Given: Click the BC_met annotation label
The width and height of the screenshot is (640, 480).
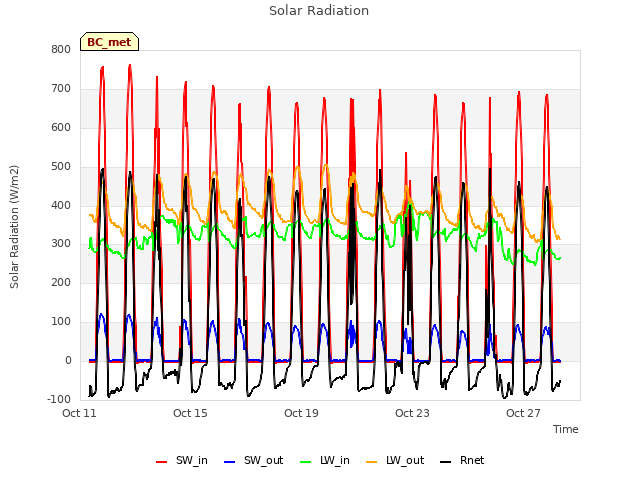Looking at the screenshot, I should 109,42.
